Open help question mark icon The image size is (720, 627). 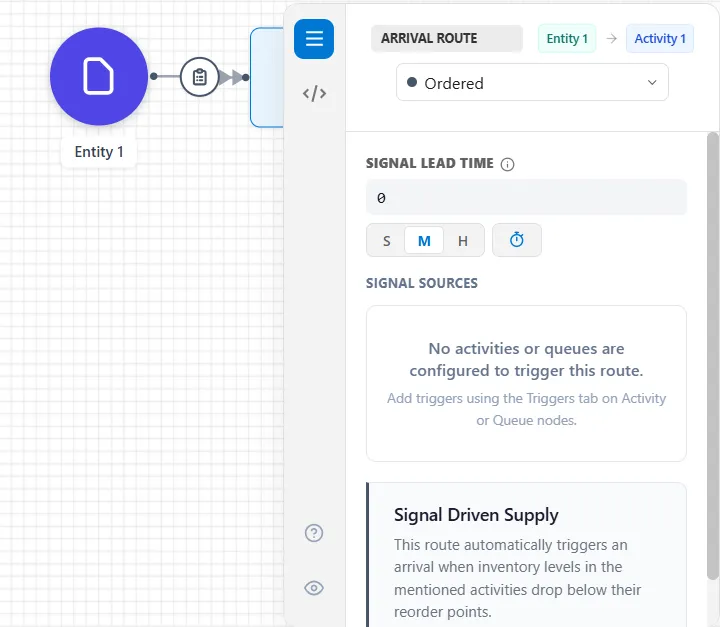(x=314, y=533)
